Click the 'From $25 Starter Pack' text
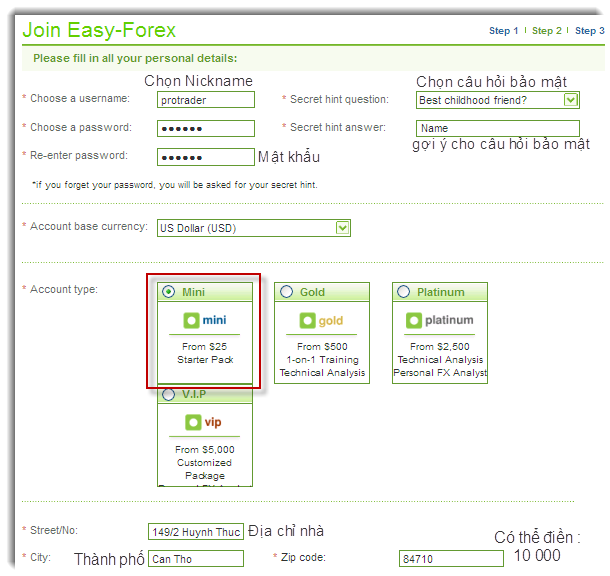Viewport: 610px width, 576px height. [x=205, y=353]
